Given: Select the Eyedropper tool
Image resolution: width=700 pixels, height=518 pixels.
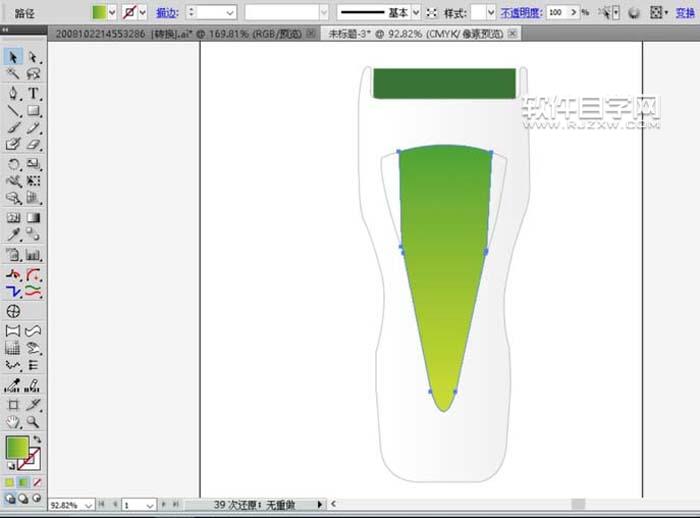Looking at the screenshot, I should click(13, 234).
